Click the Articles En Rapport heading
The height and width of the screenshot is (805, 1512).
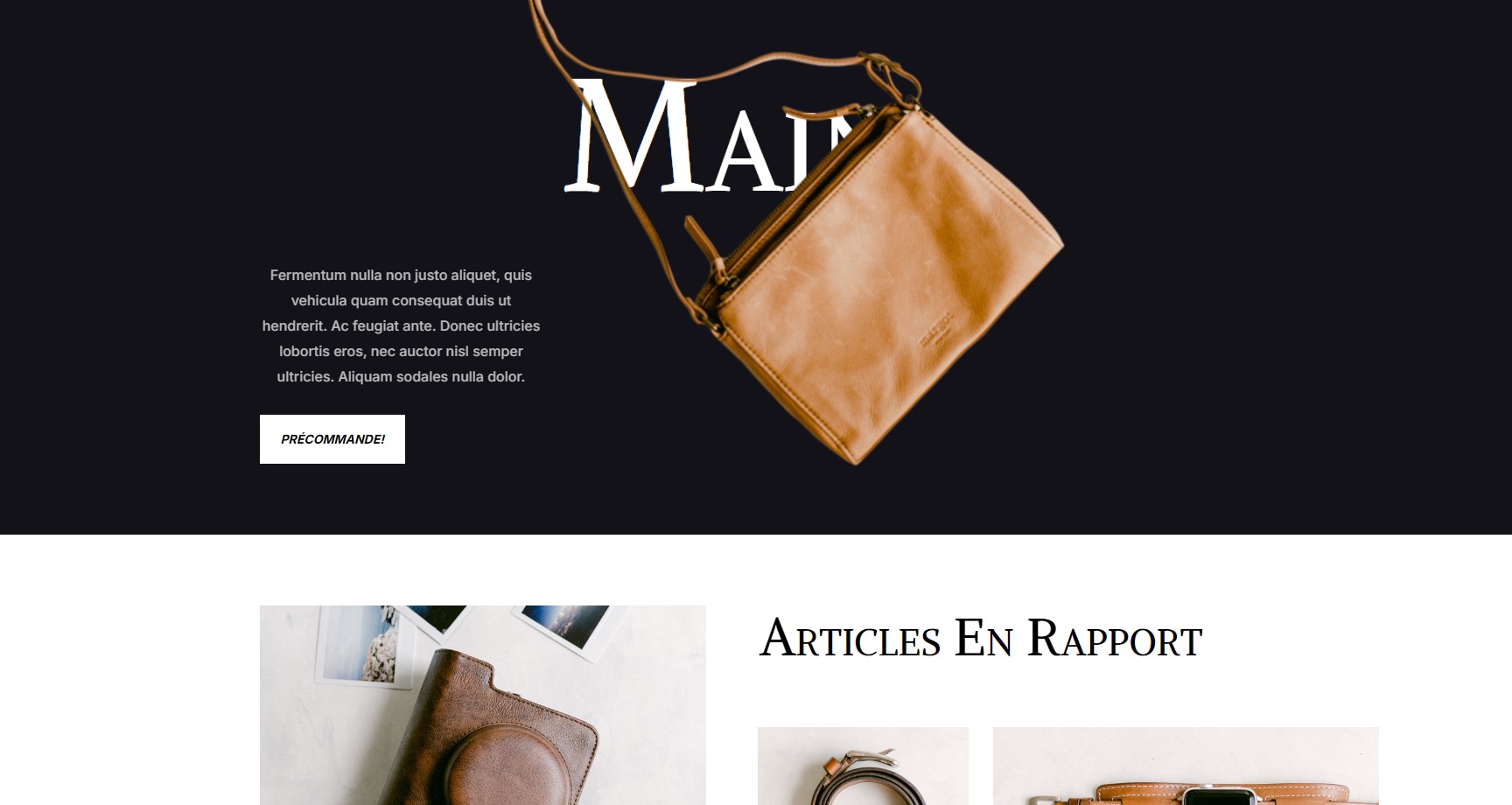(x=980, y=638)
